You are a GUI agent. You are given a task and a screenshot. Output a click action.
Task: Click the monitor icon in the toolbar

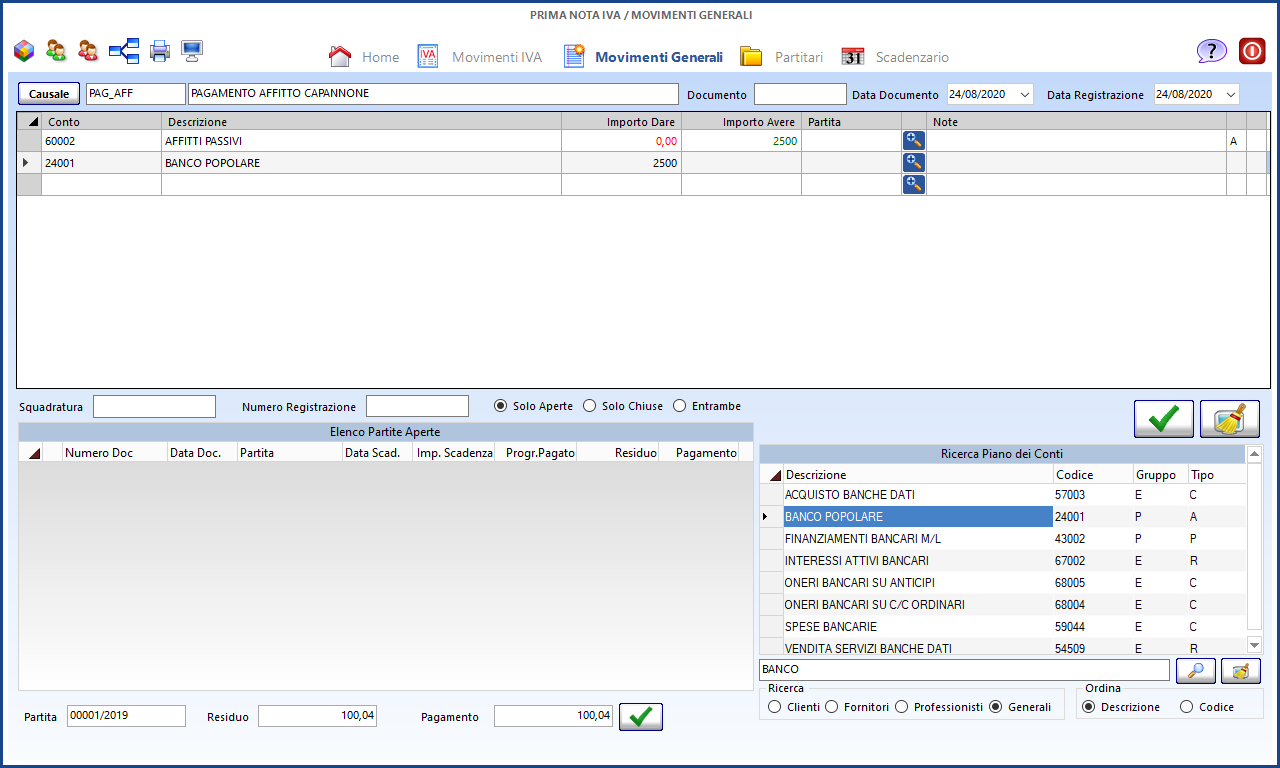point(192,50)
